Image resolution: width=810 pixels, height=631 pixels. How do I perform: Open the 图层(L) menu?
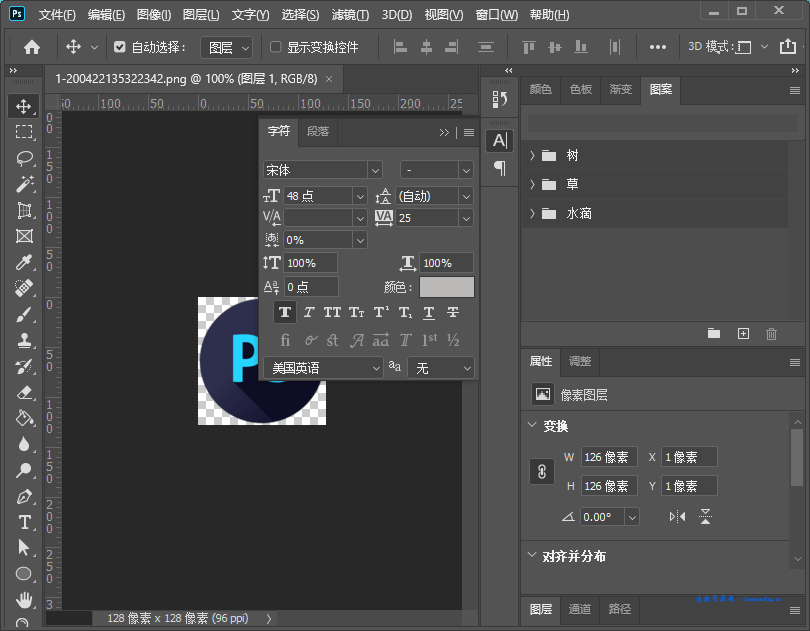click(x=201, y=14)
